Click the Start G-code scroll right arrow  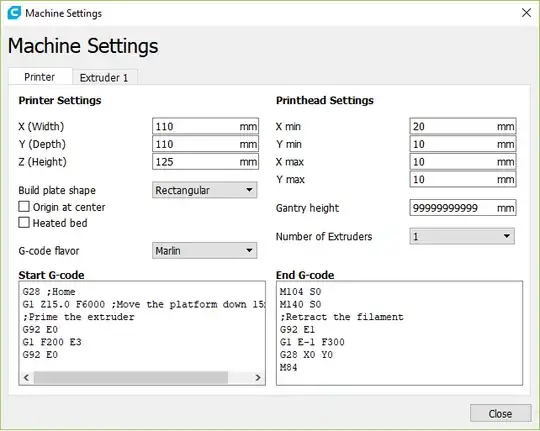pyautogui.click(x=258, y=378)
